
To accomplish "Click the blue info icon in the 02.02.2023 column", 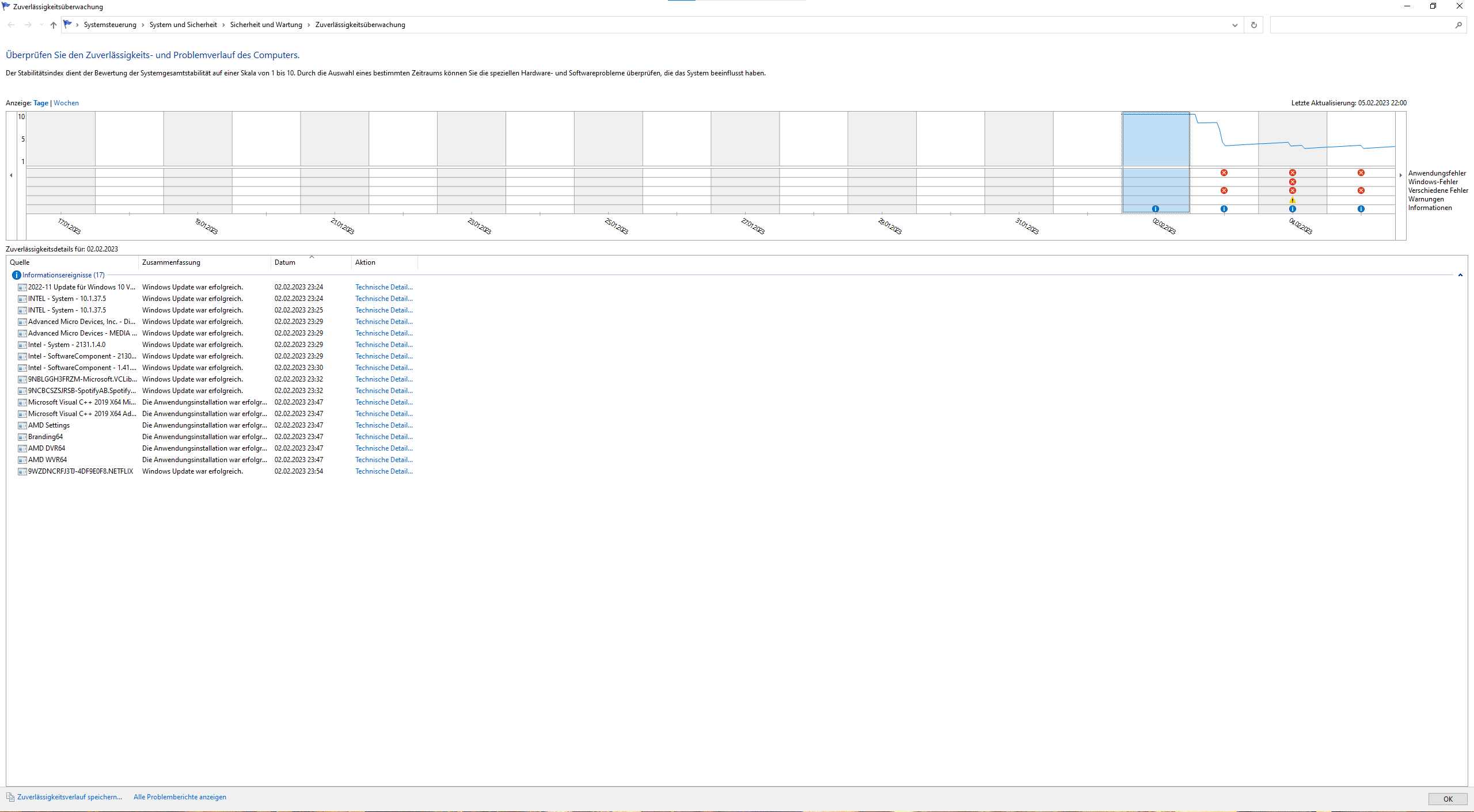I will tap(1156, 209).
